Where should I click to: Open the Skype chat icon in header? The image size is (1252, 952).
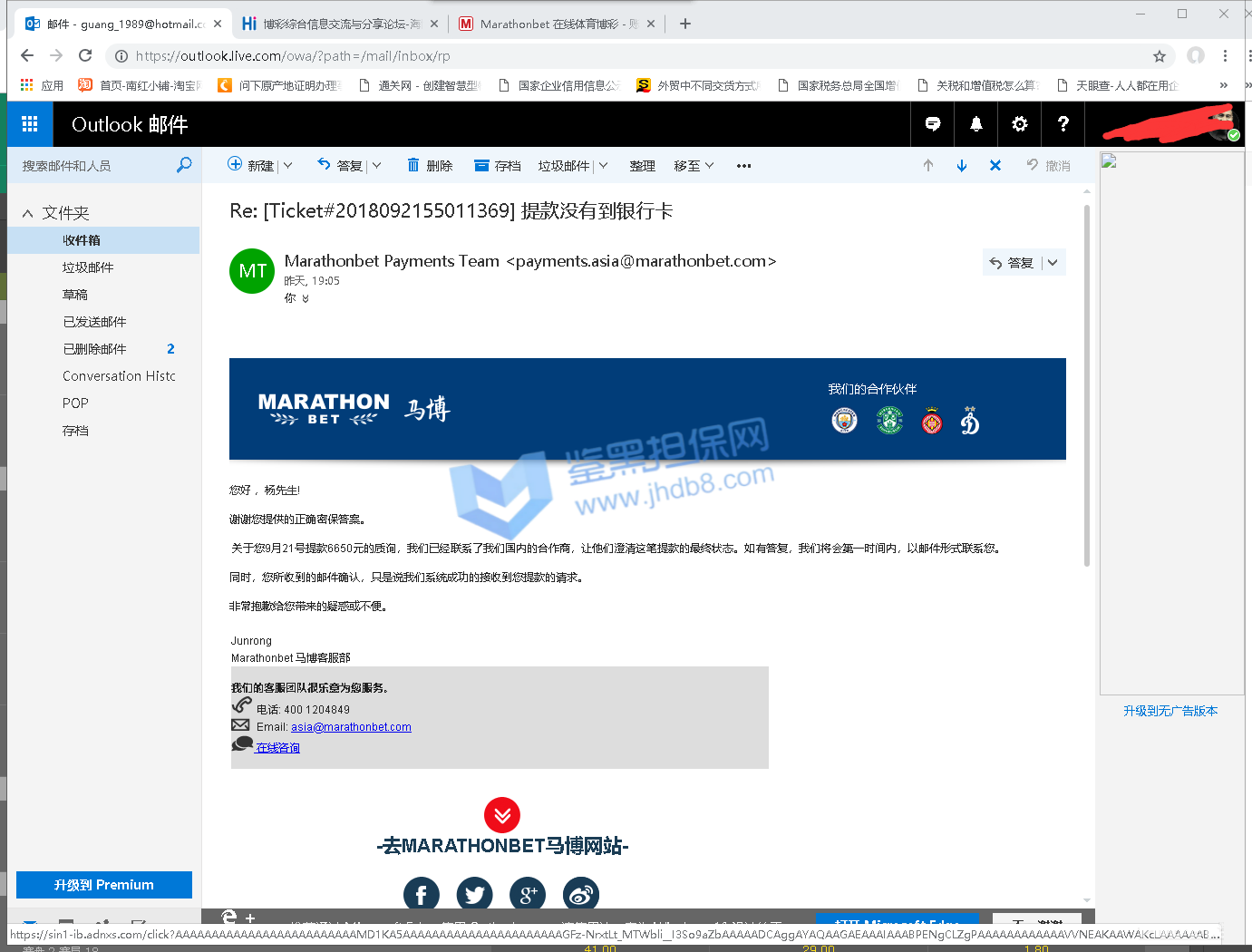[x=933, y=124]
